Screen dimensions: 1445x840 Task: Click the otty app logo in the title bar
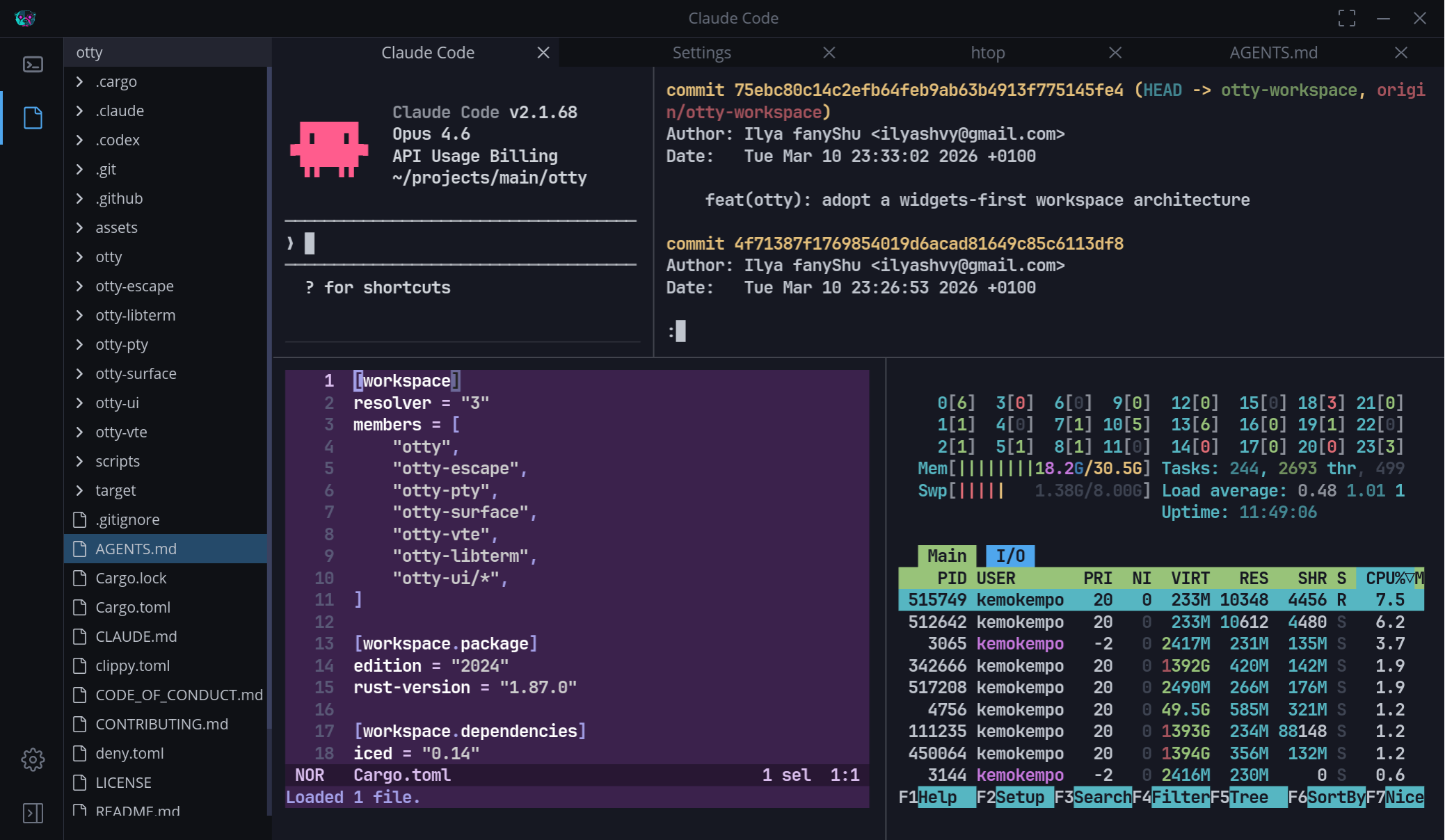coord(25,18)
